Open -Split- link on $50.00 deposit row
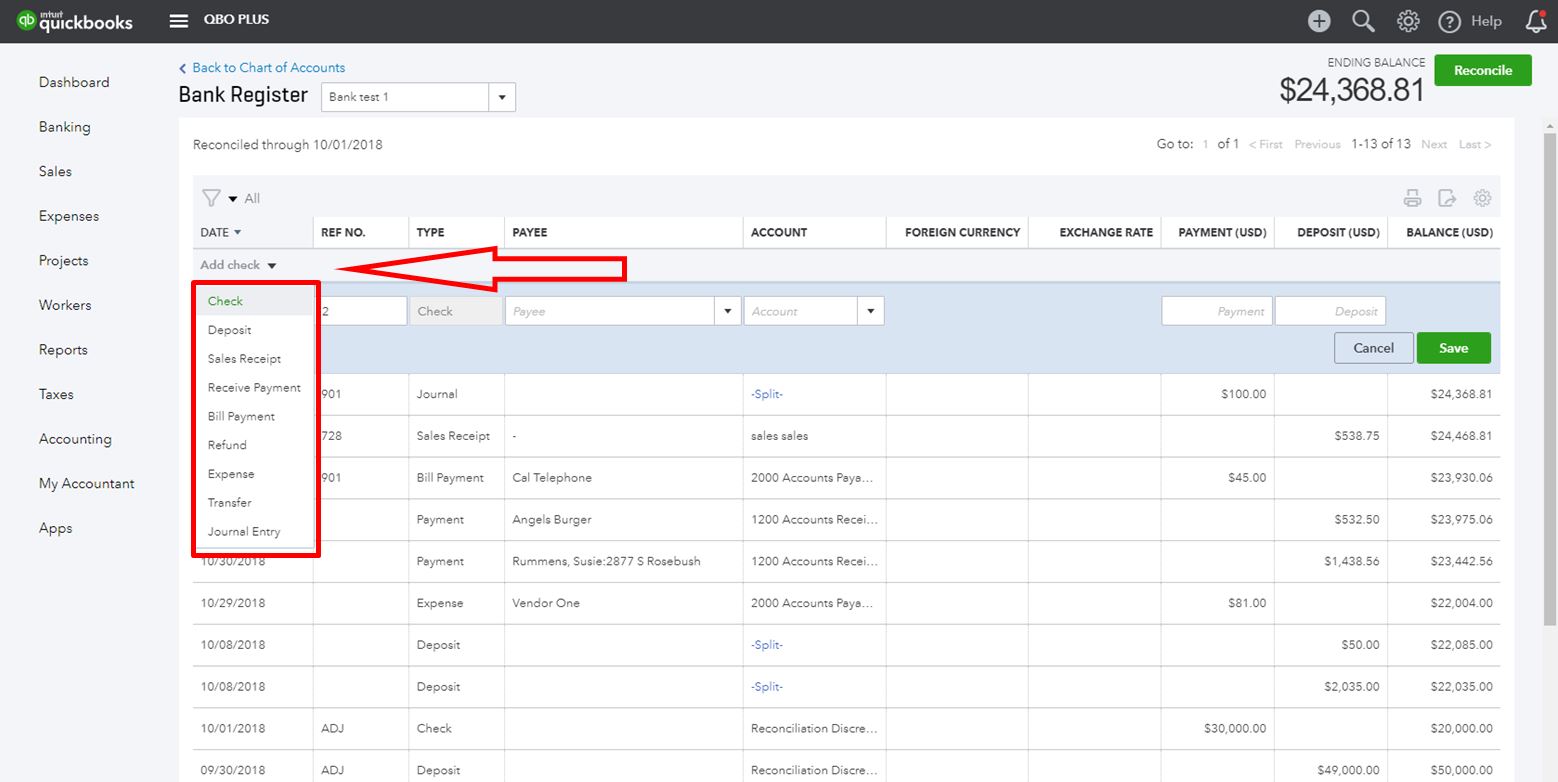Image resolution: width=1558 pixels, height=782 pixels. click(x=767, y=645)
